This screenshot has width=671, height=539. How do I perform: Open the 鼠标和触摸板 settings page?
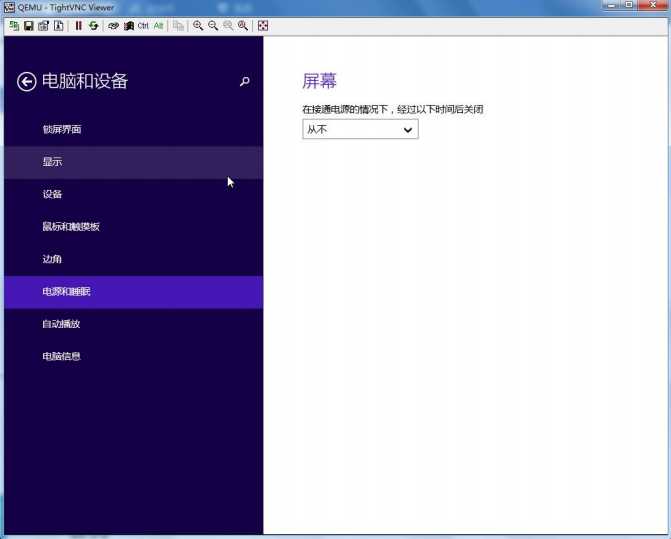[134, 227]
